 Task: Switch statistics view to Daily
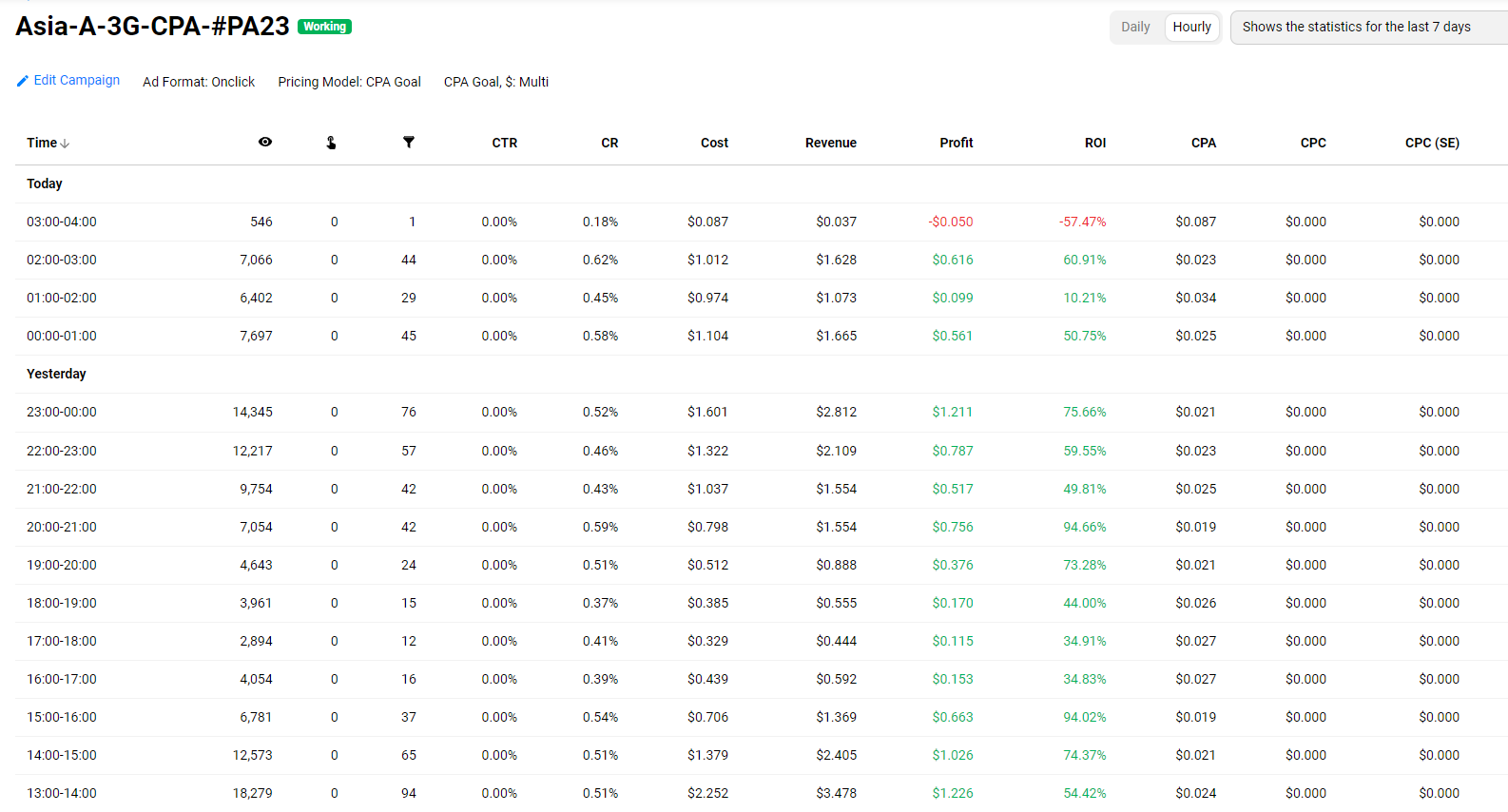(1135, 27)
